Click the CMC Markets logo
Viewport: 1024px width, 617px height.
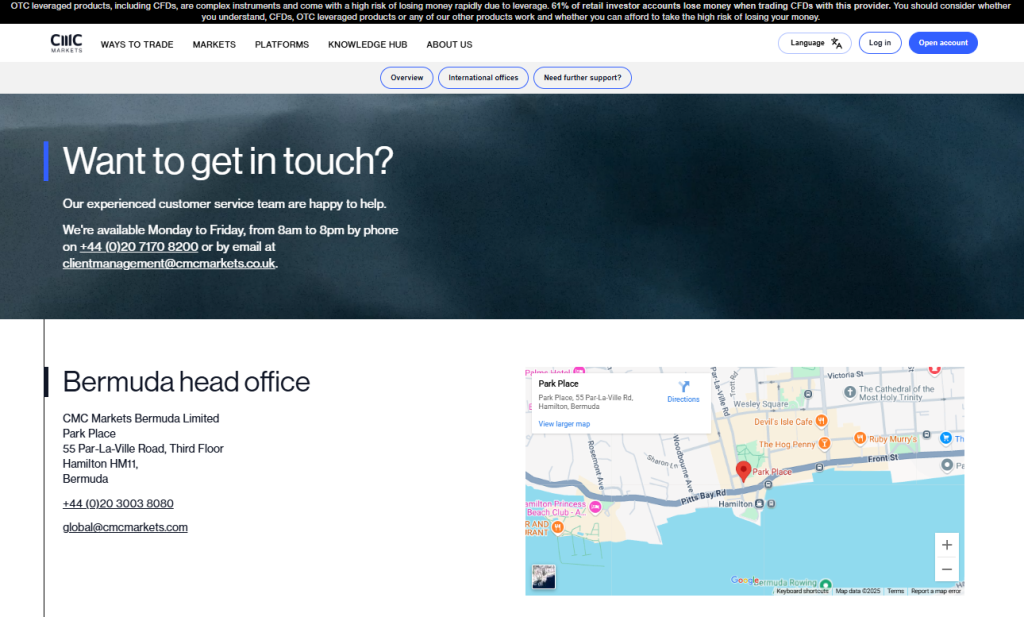(x=66, y=43)
